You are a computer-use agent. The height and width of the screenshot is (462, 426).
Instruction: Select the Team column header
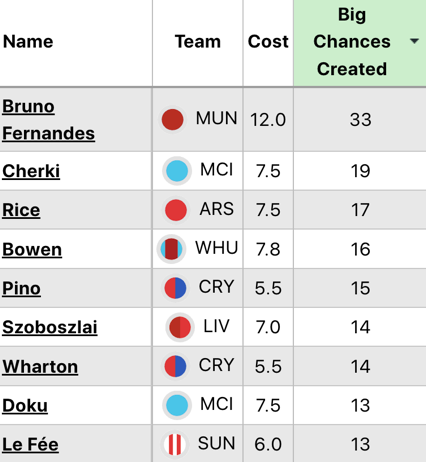coord(198,43)
